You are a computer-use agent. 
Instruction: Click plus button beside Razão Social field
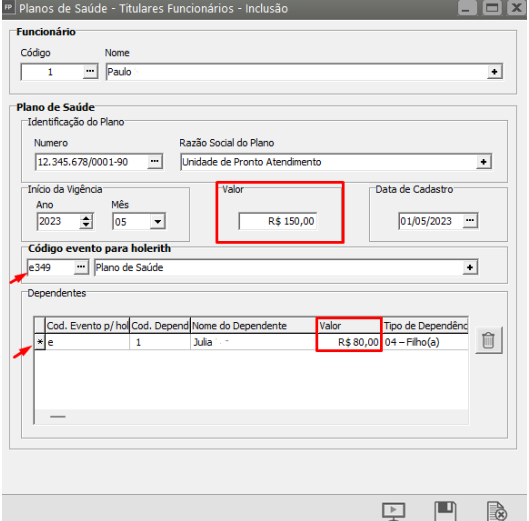pyautogui.click(x=483, y=162)
